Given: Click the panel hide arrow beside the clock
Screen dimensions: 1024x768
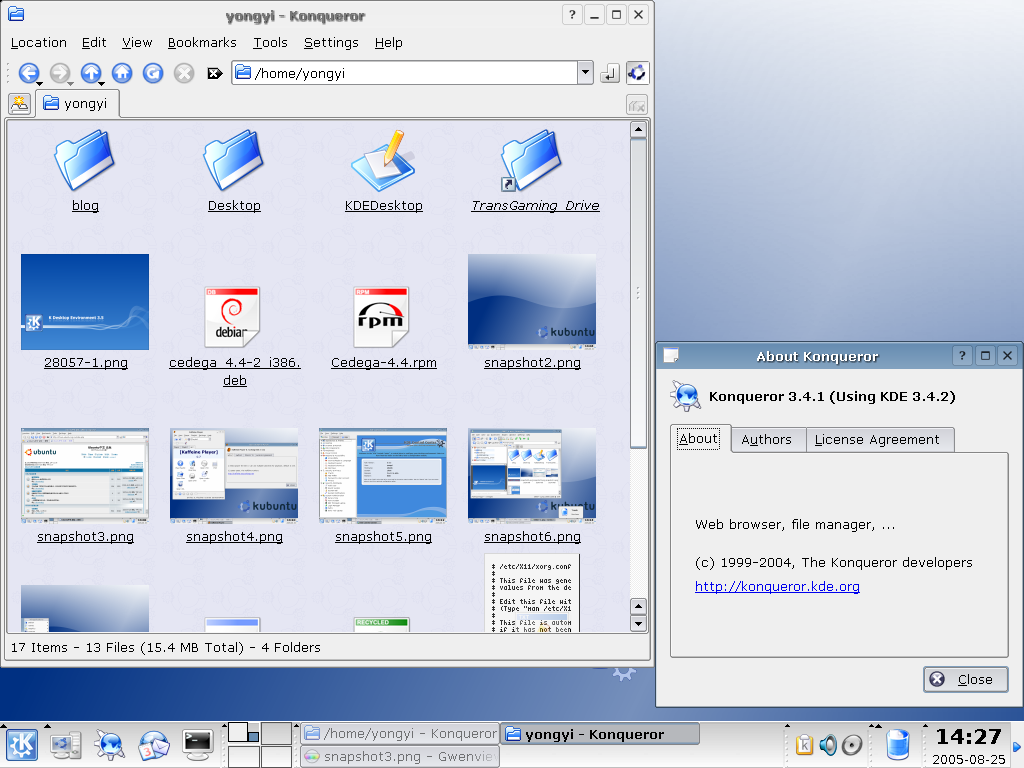Looking at the screenshot, I should point(1016,746).
